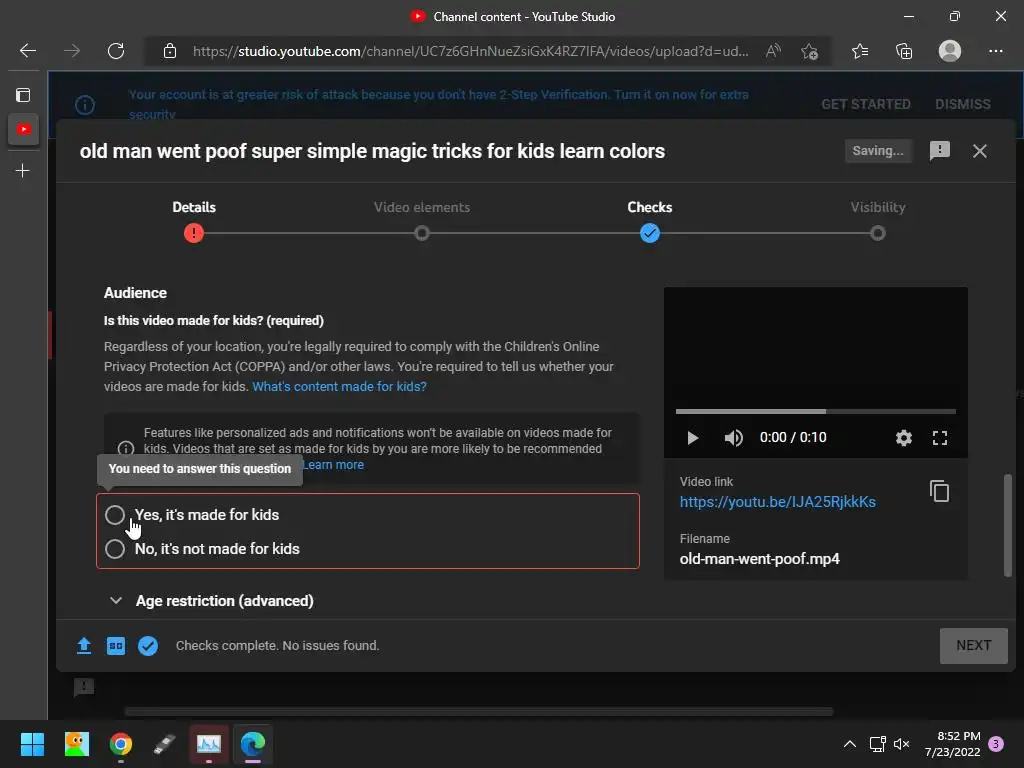Open the Learn more link
The width and height of the screenshot is (1024, 768).
click(333, 465)
